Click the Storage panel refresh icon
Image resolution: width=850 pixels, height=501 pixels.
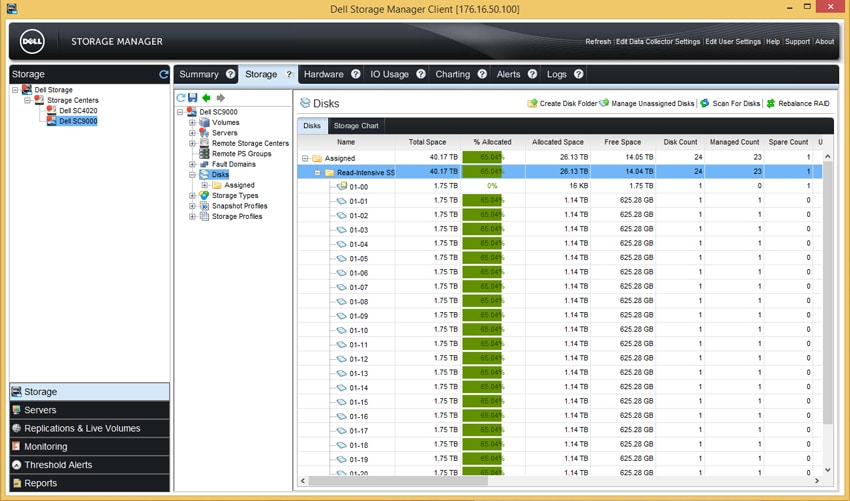(164, 74)
